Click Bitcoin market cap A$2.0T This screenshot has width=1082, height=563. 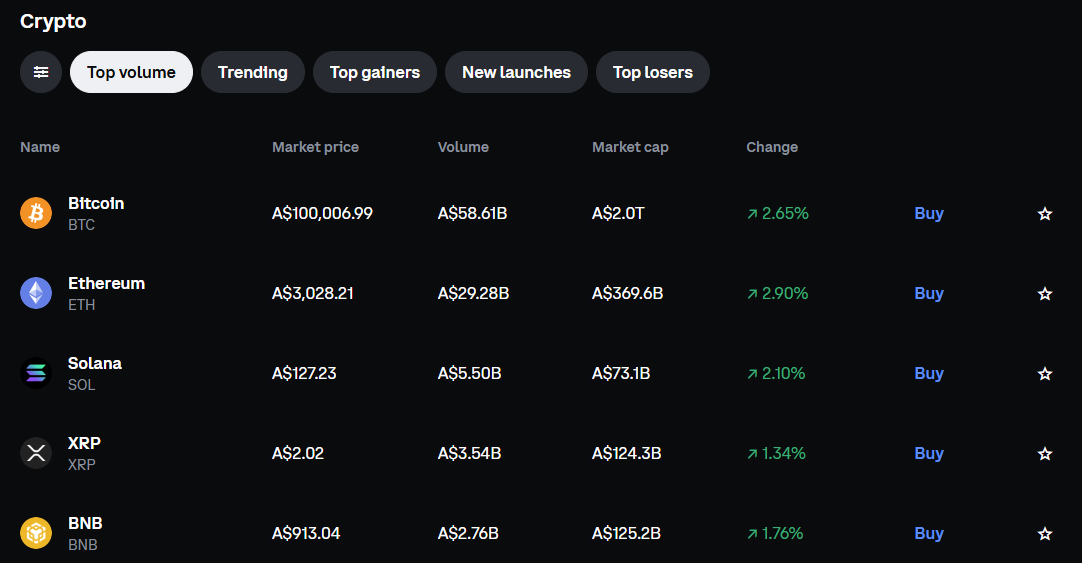click(x=618, y=213)
